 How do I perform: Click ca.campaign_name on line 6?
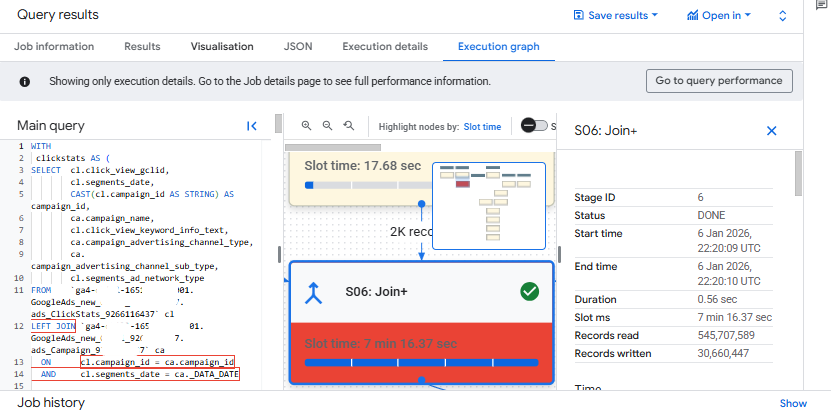[x=112, y=218]
